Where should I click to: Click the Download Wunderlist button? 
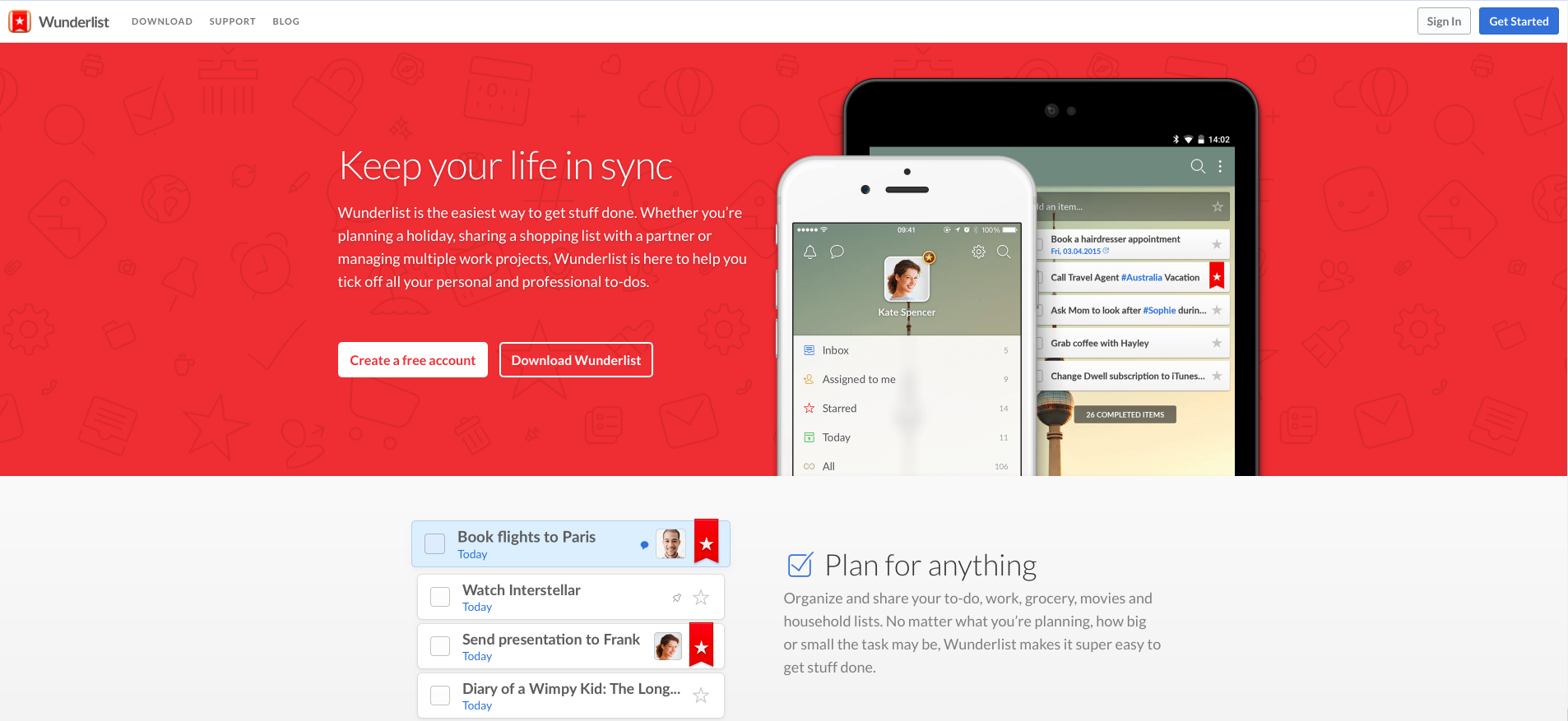click(x=576, y=360)
